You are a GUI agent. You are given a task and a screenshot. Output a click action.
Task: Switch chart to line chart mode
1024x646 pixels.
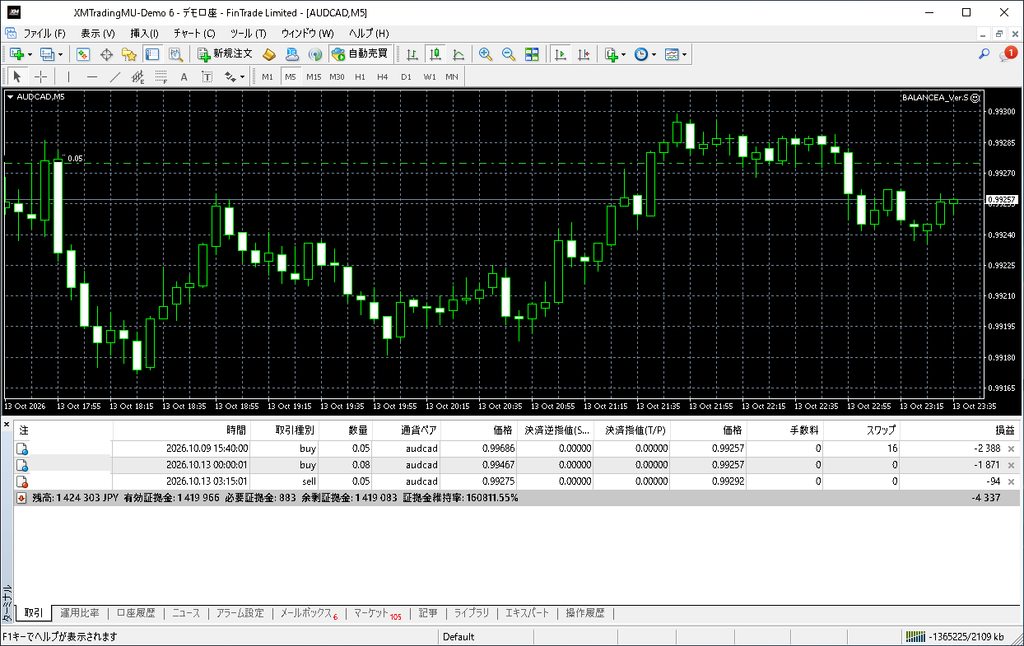pos(458,54)
